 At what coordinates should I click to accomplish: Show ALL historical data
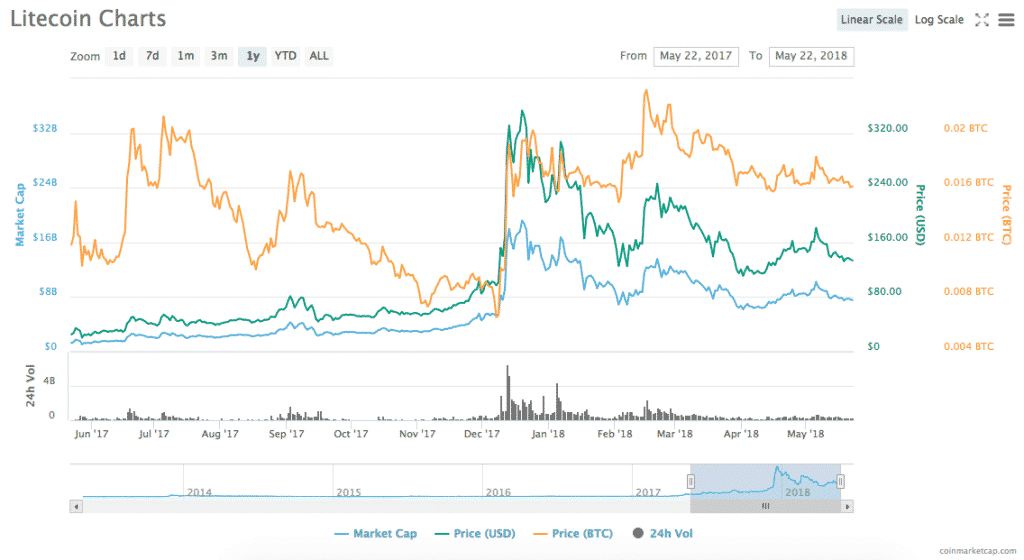318,56
